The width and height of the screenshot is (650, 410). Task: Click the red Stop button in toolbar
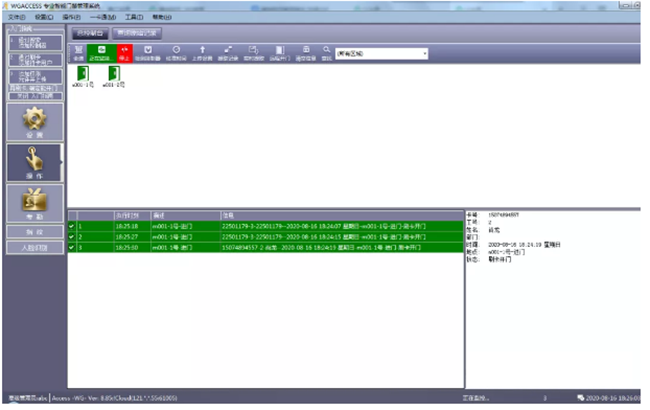pyautogui.click(x=124, y=52)
